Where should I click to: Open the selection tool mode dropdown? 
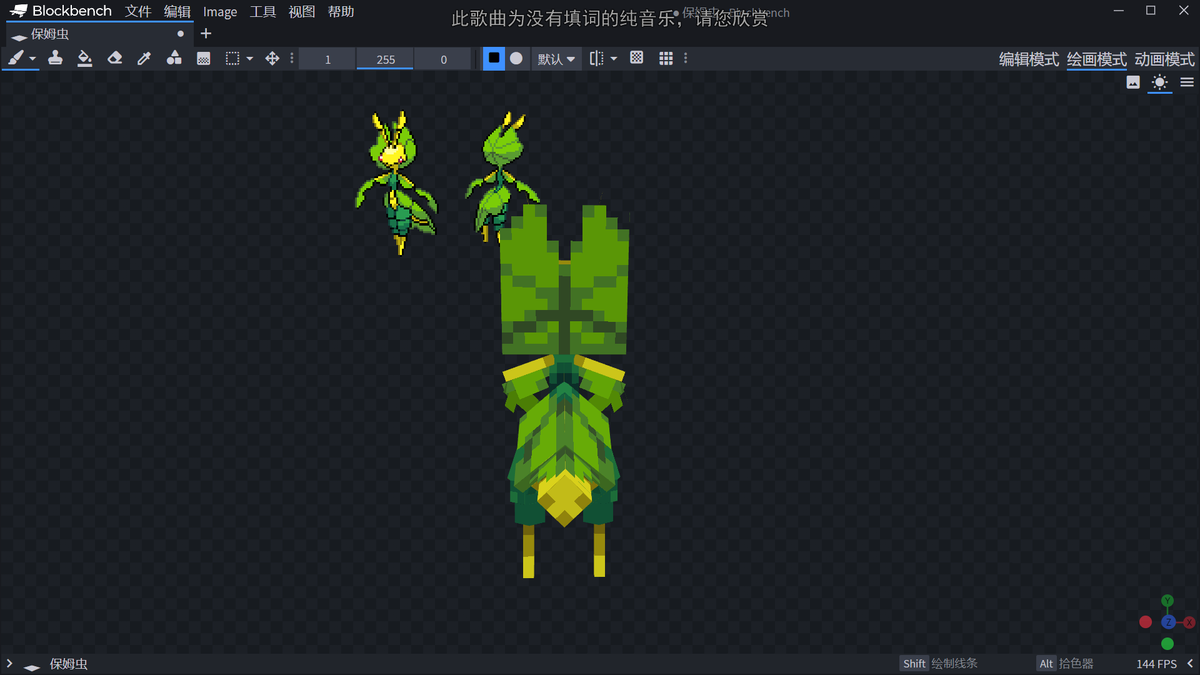pos(250,59)
